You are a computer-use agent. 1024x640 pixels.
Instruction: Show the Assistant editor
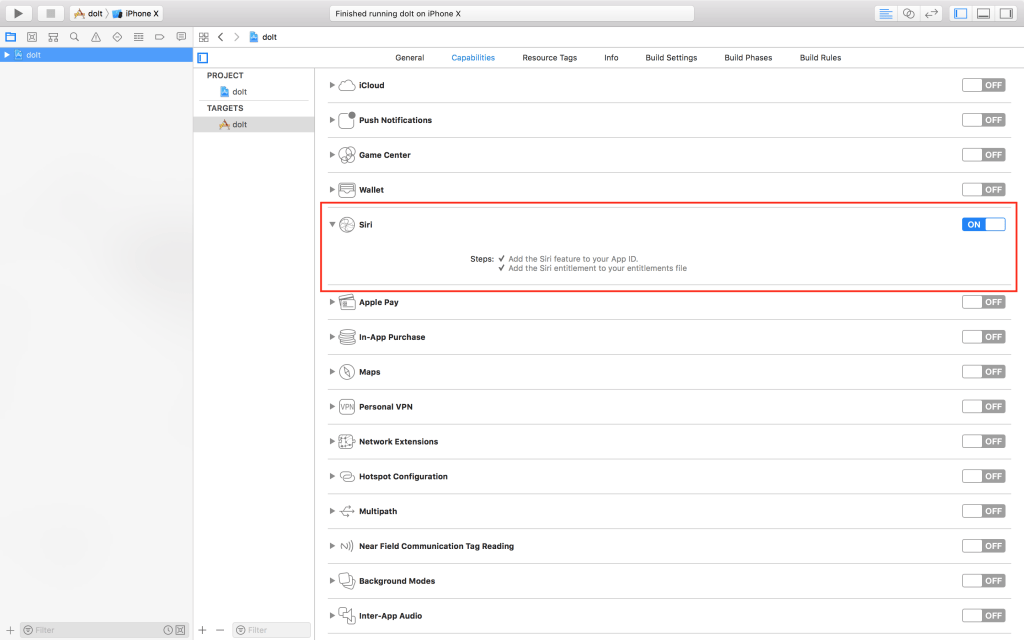click(x=908, y=13)
